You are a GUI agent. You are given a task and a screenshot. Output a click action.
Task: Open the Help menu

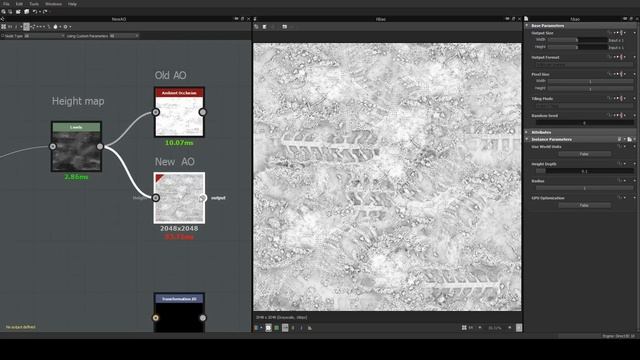pos(72,4)
